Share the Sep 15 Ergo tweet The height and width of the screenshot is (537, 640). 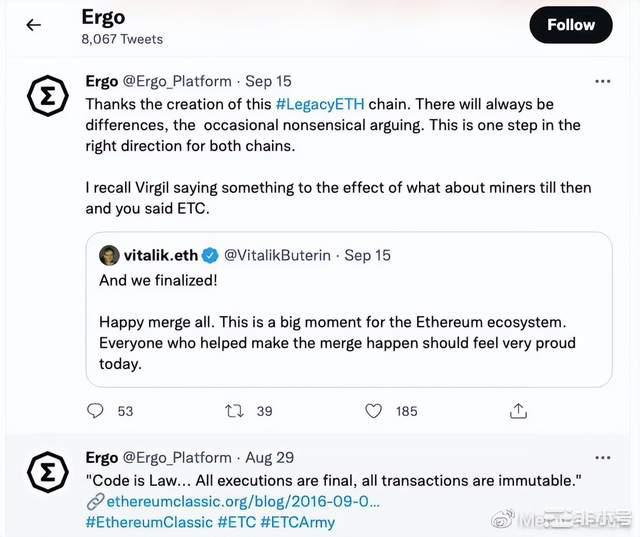click(x=518, y=410)
